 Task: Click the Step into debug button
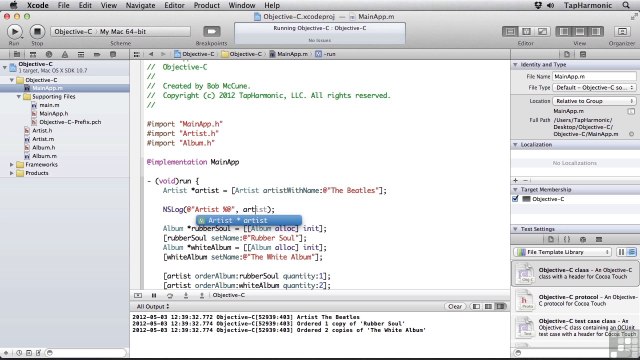pyautogui.click(x=186, y=295)
